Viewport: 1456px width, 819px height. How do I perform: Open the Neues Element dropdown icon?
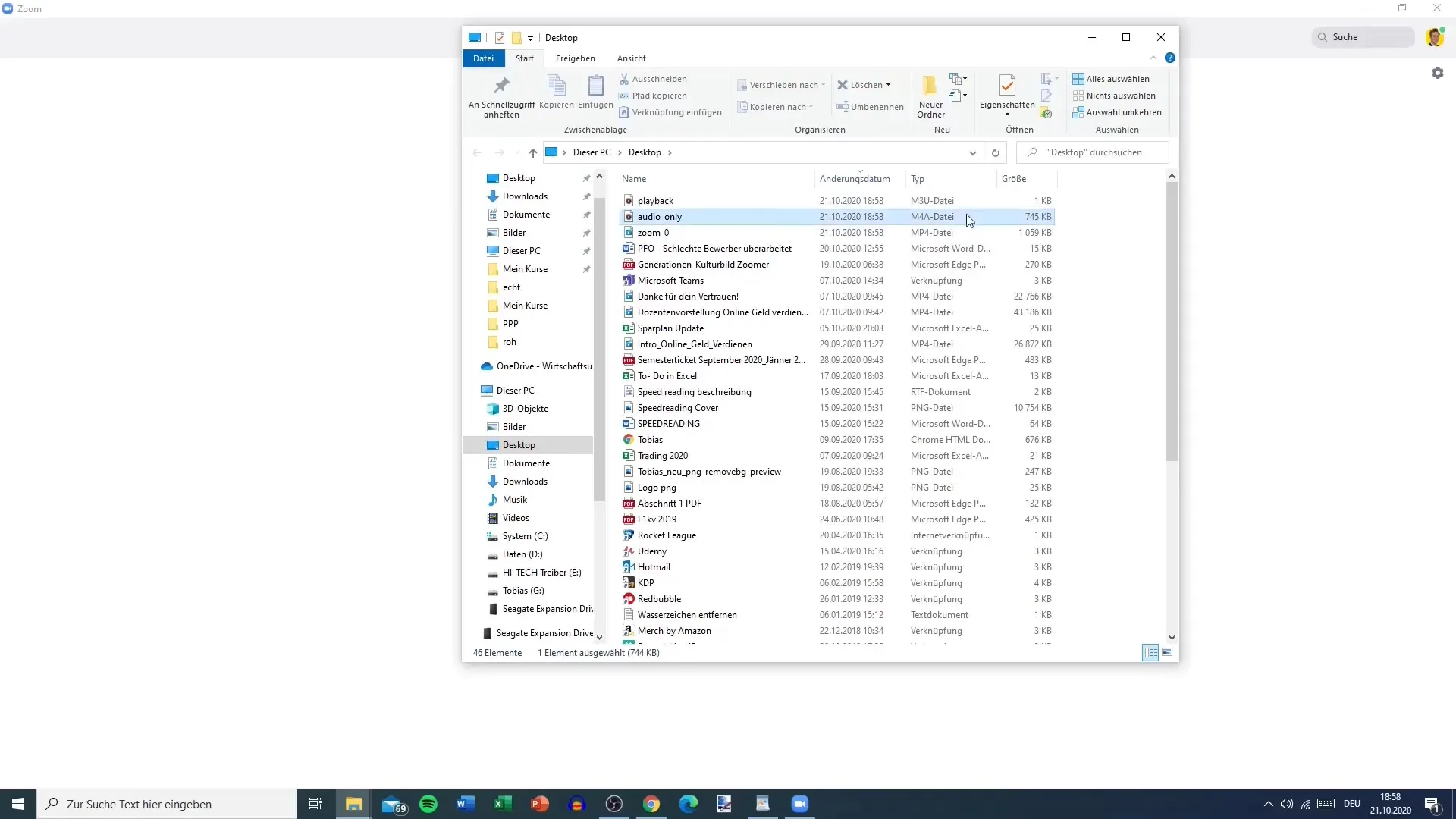959,78
